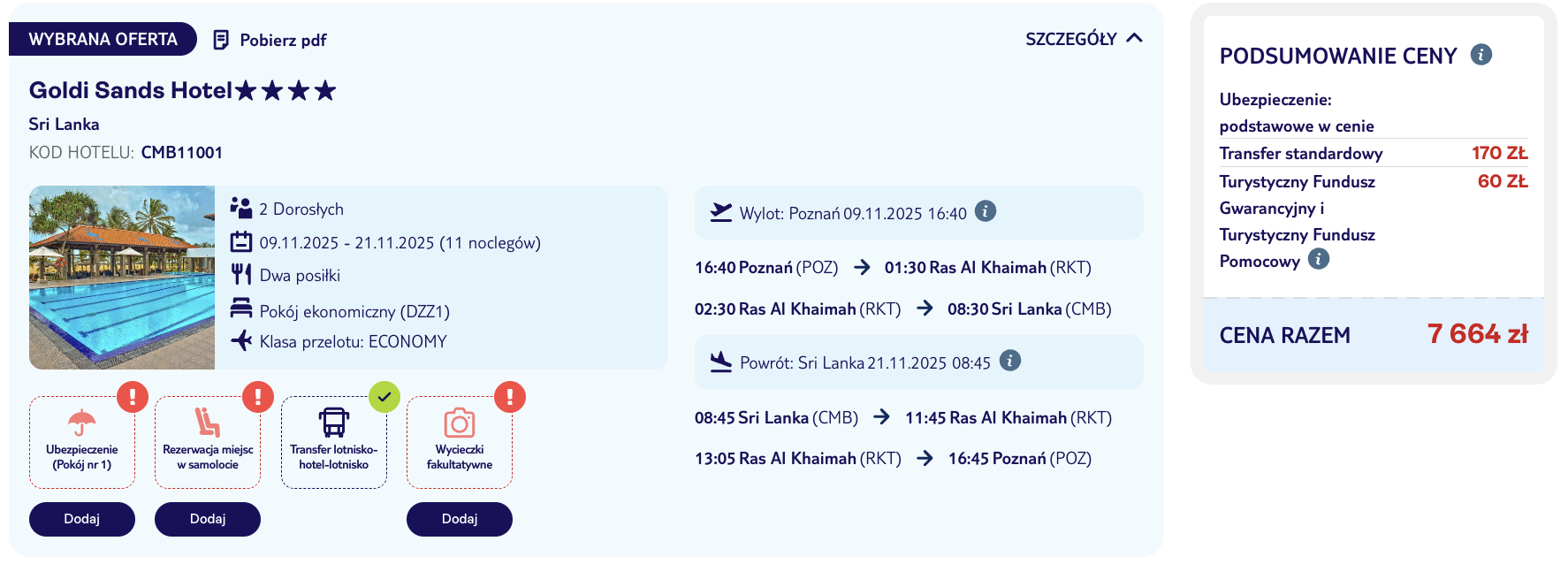Click the Goldi Sands Hotel title

click(x=131, y=90)
